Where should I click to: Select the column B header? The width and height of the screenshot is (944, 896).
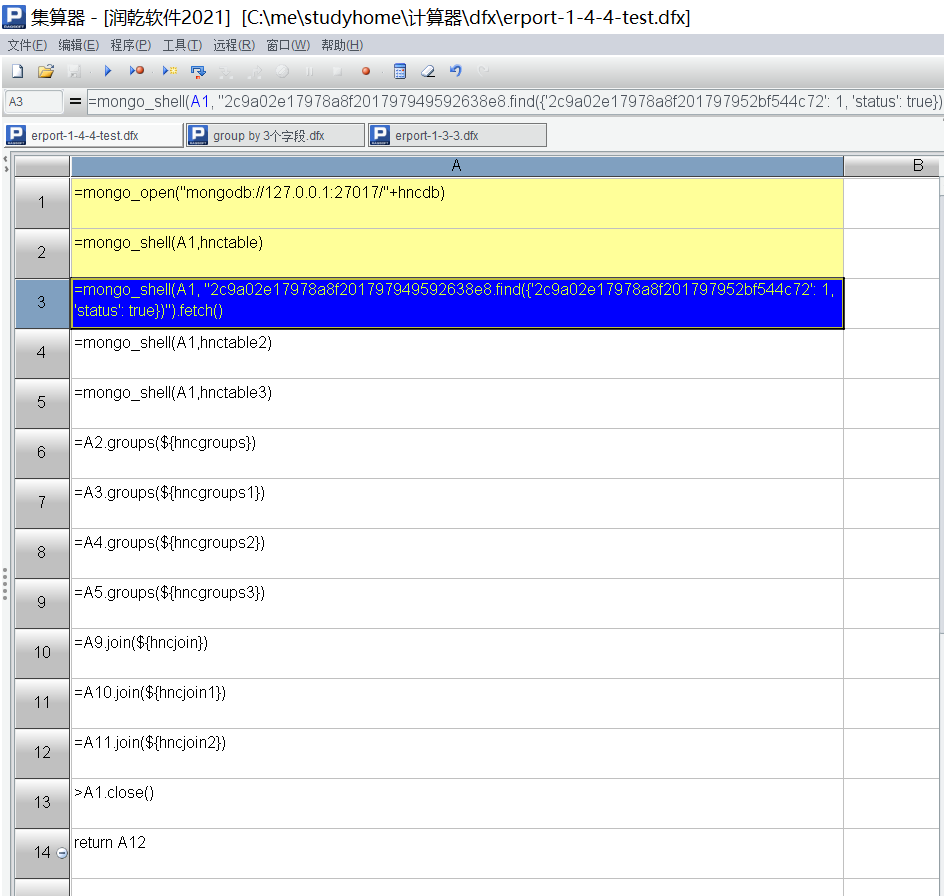(893, 166)
